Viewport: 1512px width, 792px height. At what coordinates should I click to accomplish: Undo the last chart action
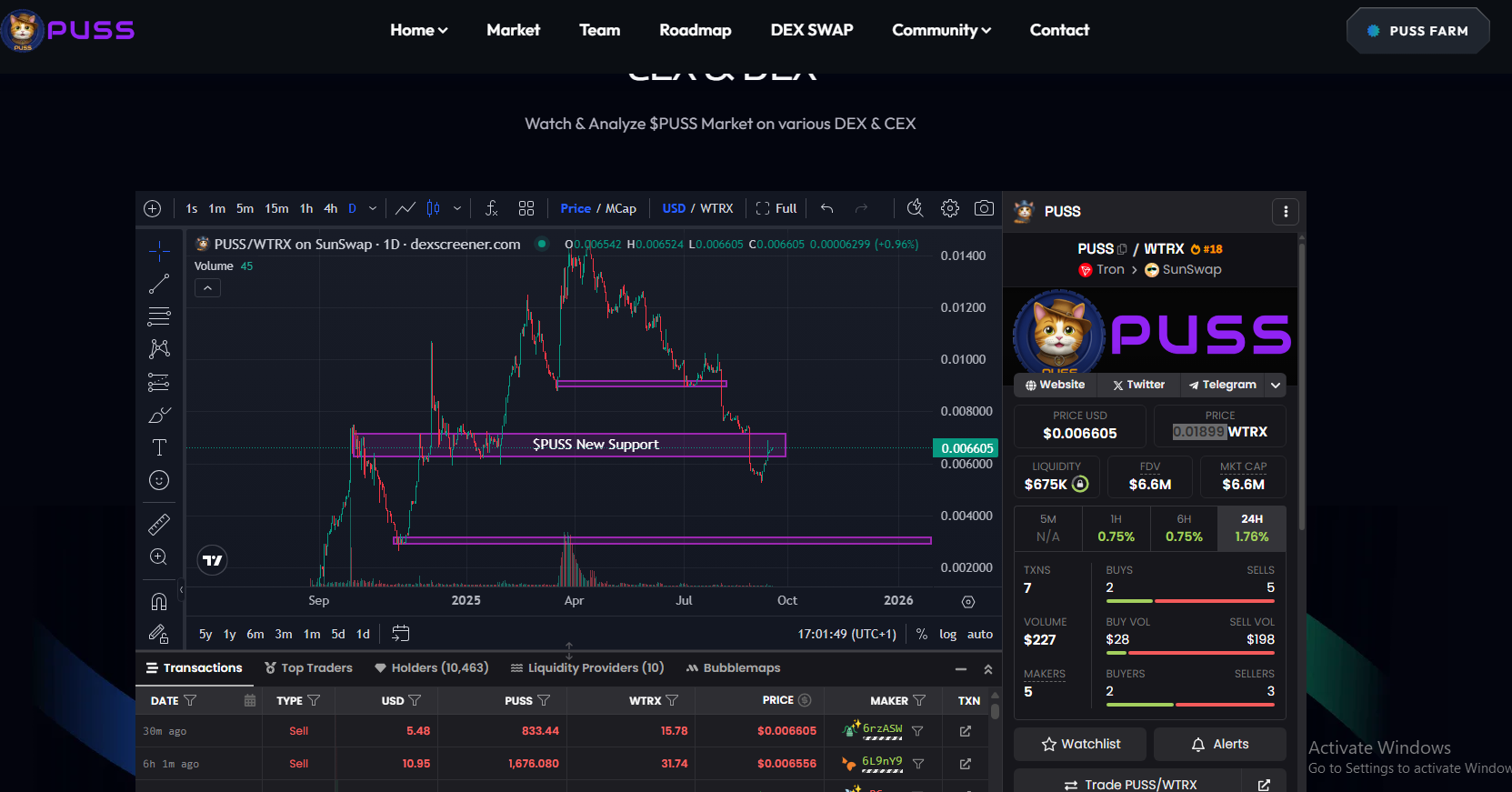coord(826,208)
